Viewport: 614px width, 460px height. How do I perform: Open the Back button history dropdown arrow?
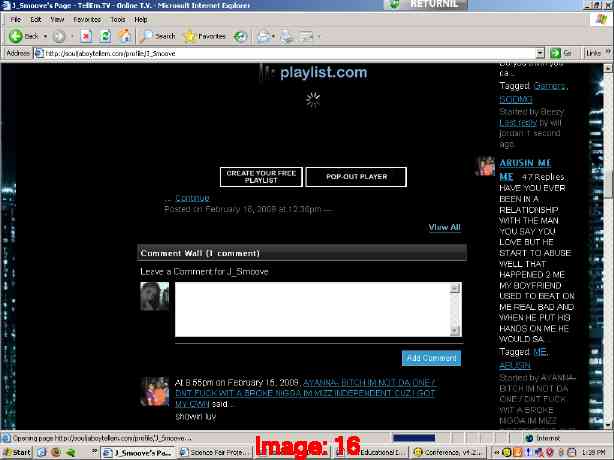(45, 36)
